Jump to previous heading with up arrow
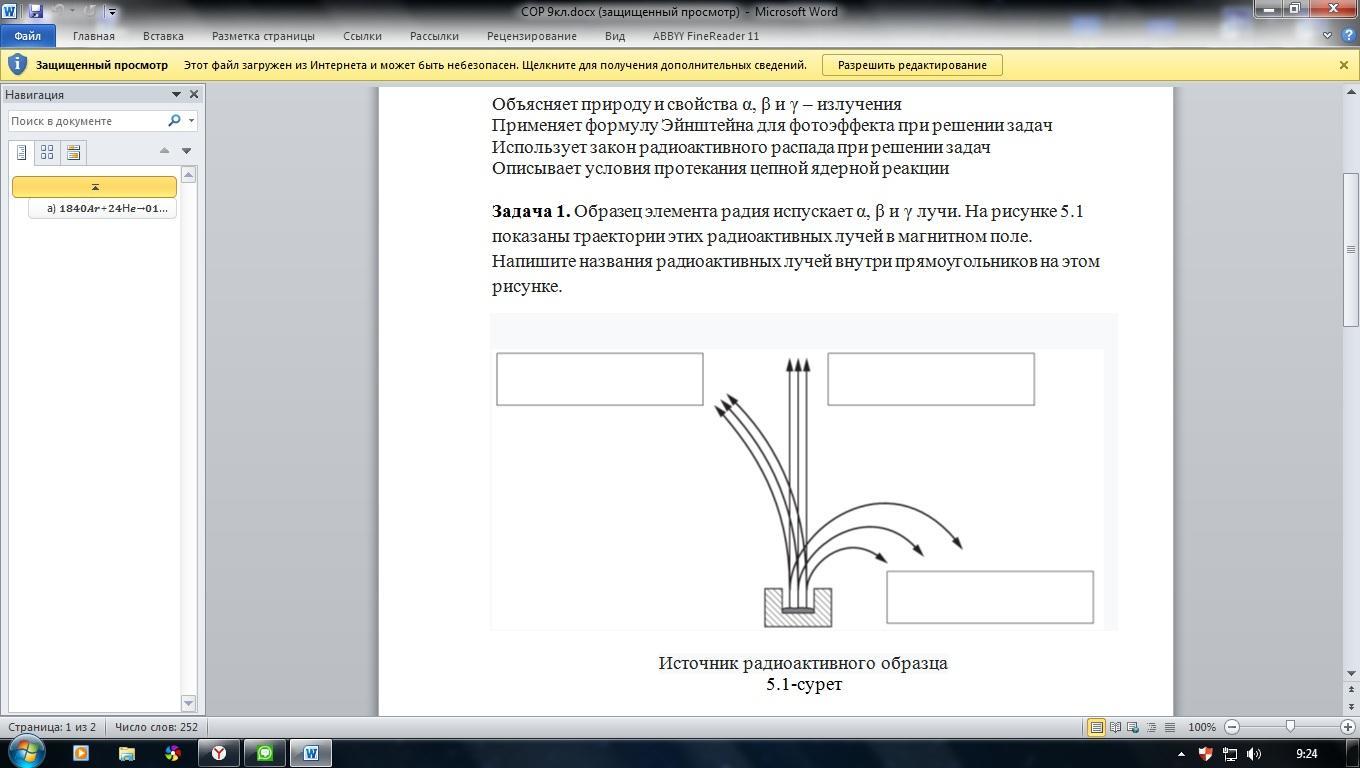Image resolution: width=1360 pixels, height=768 pixels. click(x=164, y=151)
